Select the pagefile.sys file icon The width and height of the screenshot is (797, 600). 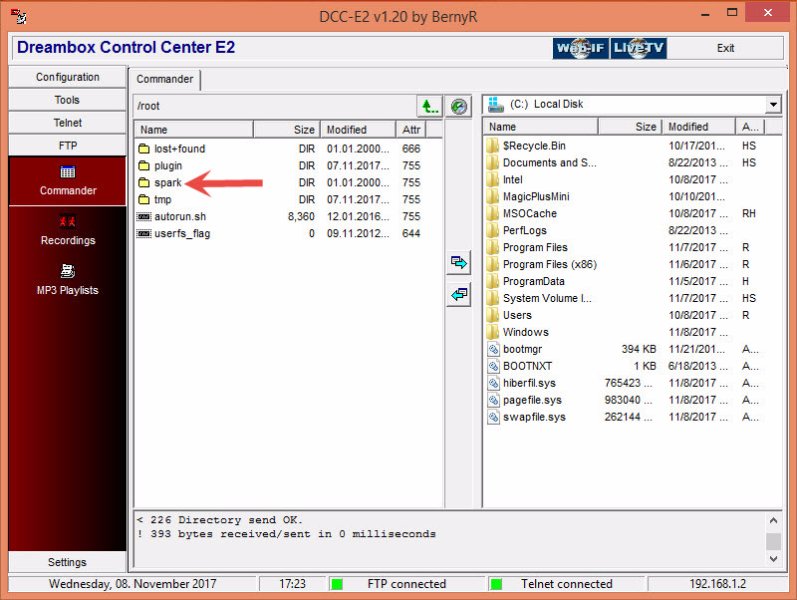tap(493, 400)
